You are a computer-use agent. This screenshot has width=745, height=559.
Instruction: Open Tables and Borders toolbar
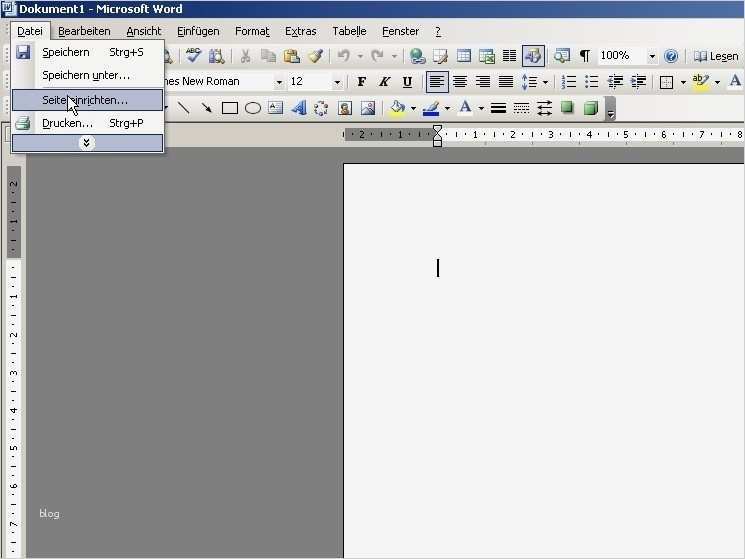(x=440, y=56)
